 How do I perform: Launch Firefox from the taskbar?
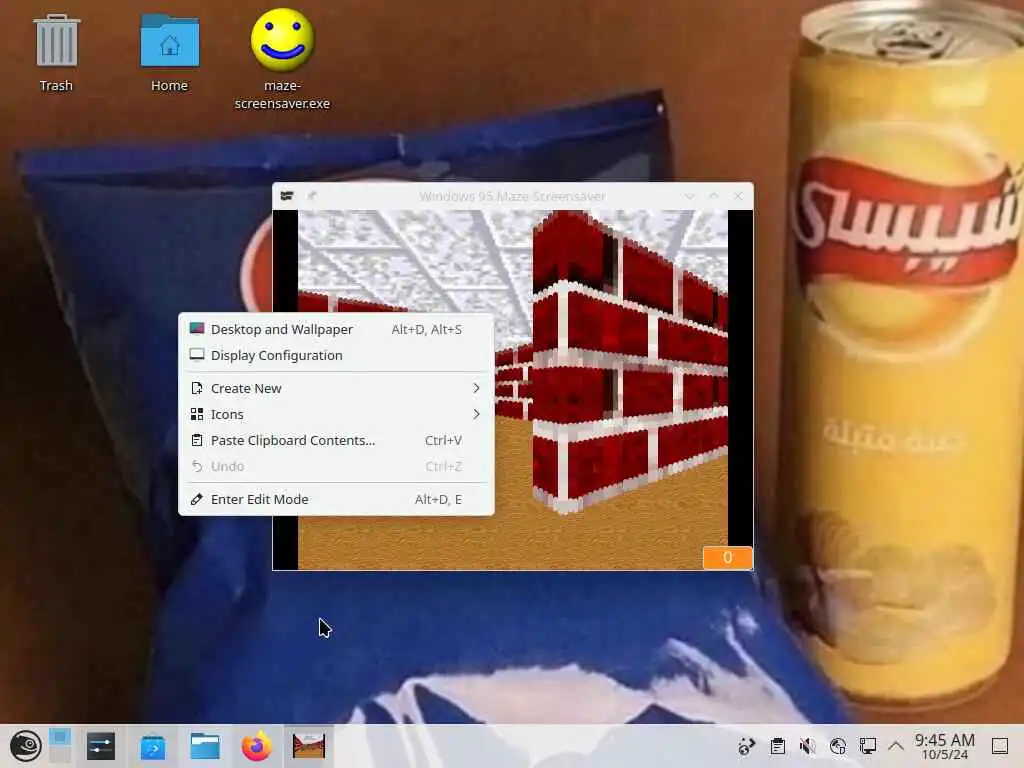click(256, 746)
